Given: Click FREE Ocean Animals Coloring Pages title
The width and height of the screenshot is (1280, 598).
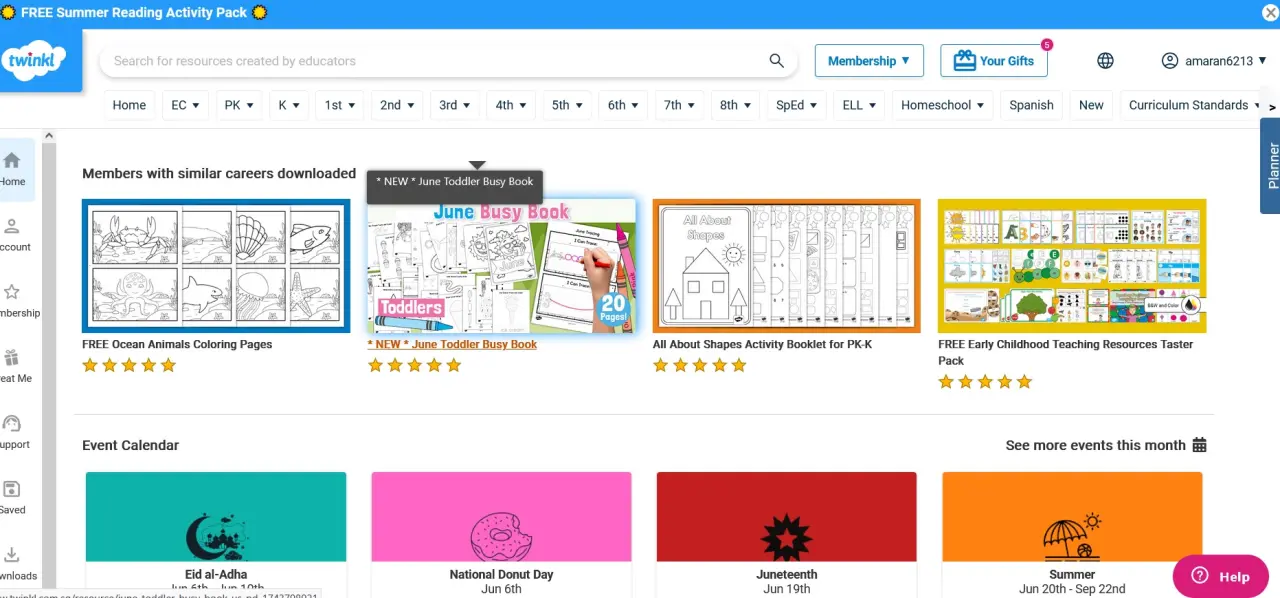Looking at the screenshot, I should pyautogui.click(x=177, y=344).
